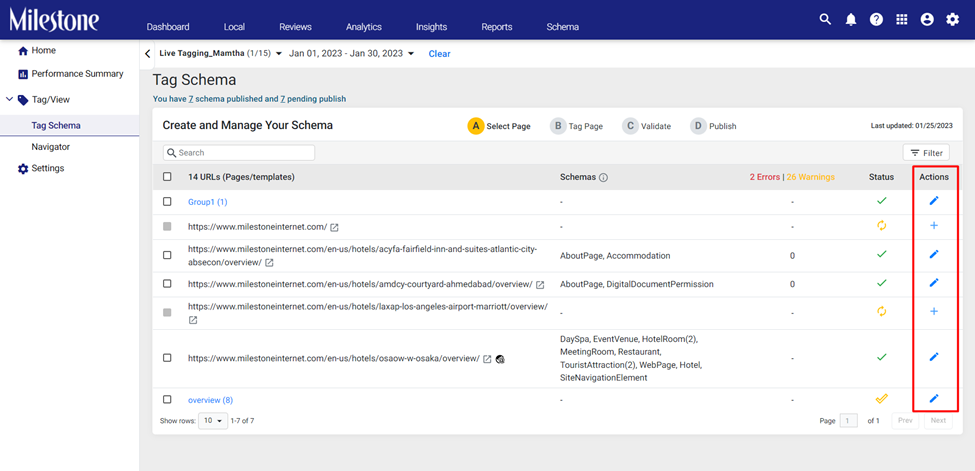Click the greyed checkbox of milestoneinternet.com/ row
Viewport: 975px width, 471px height.
coord(167,226)
